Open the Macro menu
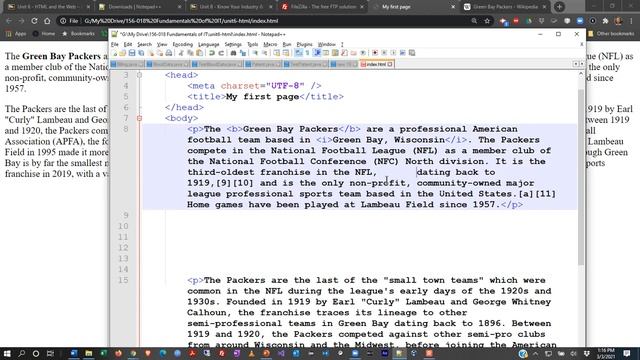 tap(270, 44)
